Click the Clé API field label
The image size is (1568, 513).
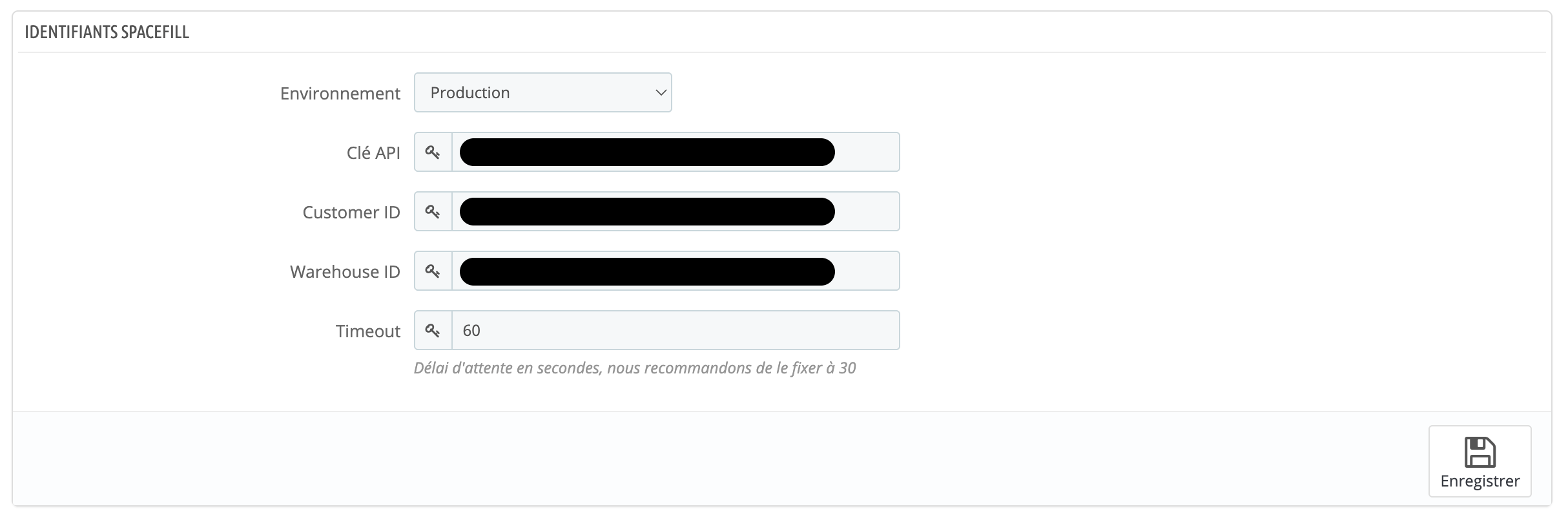(373, 153)
